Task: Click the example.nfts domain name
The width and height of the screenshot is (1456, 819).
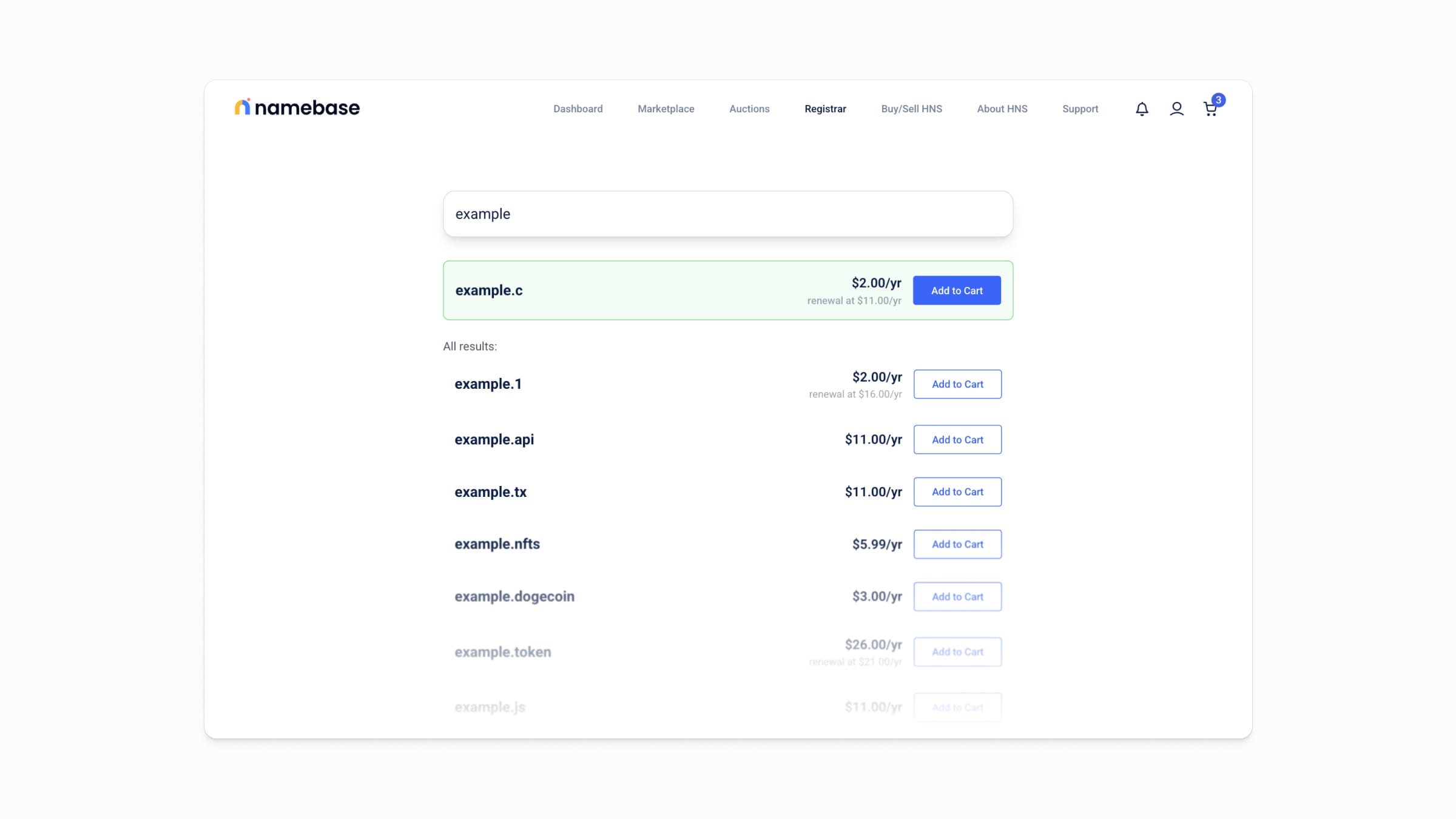Action: [x=497, y=544]
